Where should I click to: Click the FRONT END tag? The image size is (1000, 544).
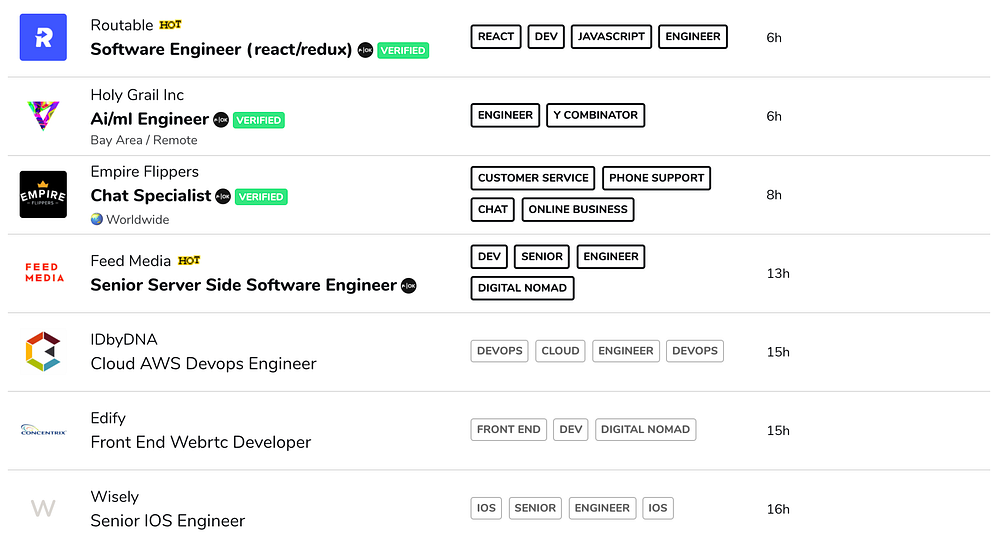pos(508,430)
